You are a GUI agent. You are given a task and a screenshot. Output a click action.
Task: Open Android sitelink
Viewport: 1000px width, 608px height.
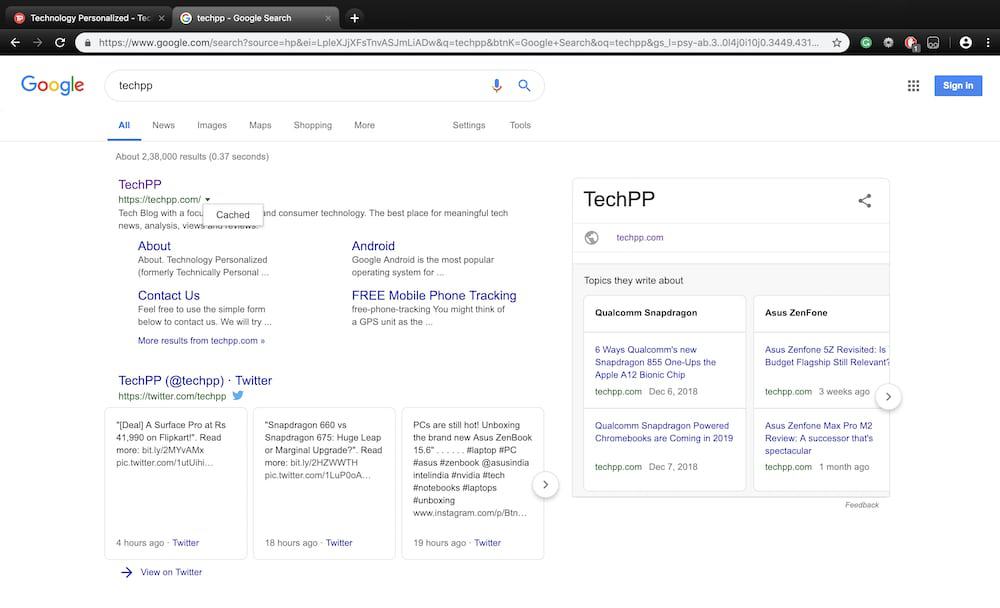click(373, 246)
